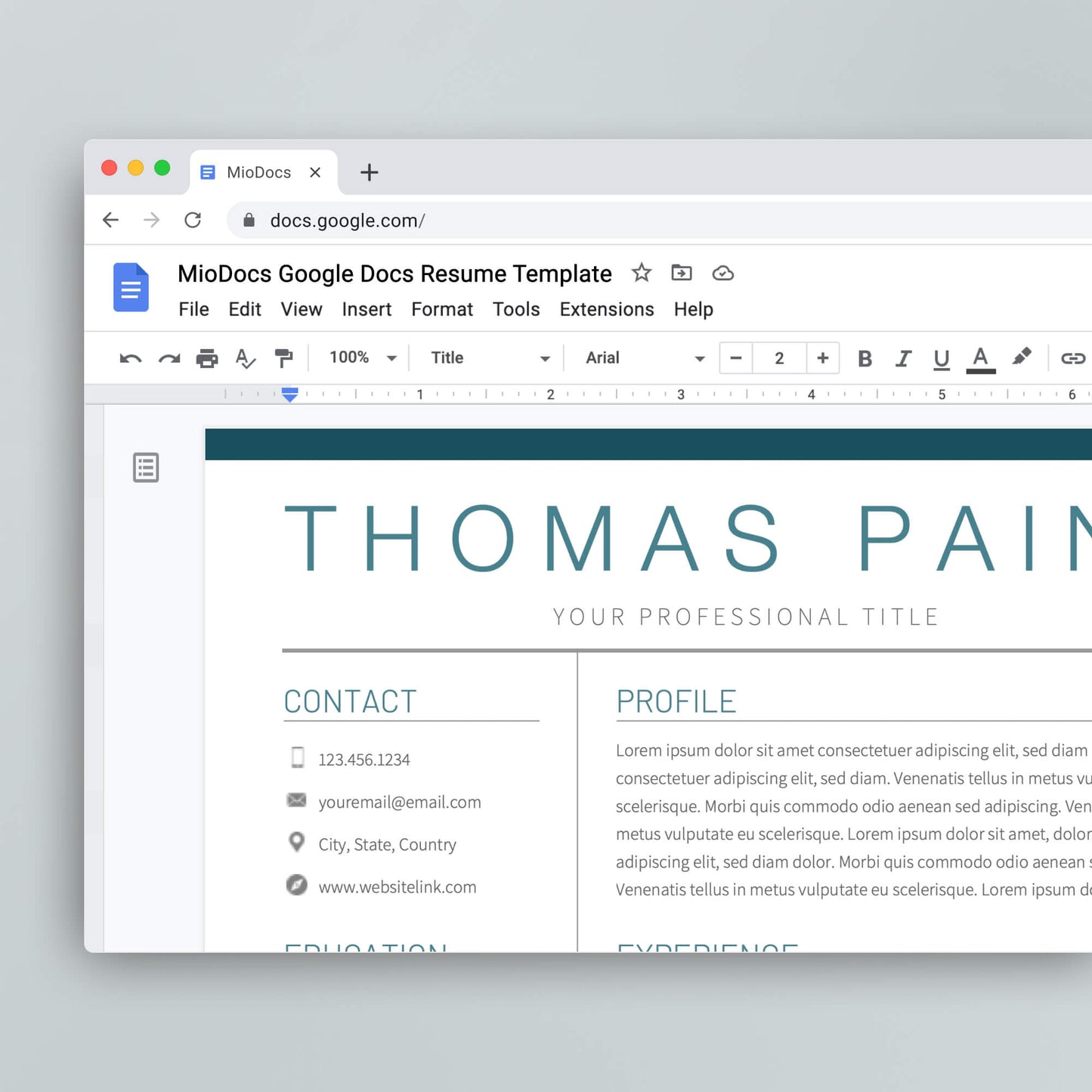Increase font size with plus button
The width and height of the screenshot is (1092, 1092).
coord(823,357)
